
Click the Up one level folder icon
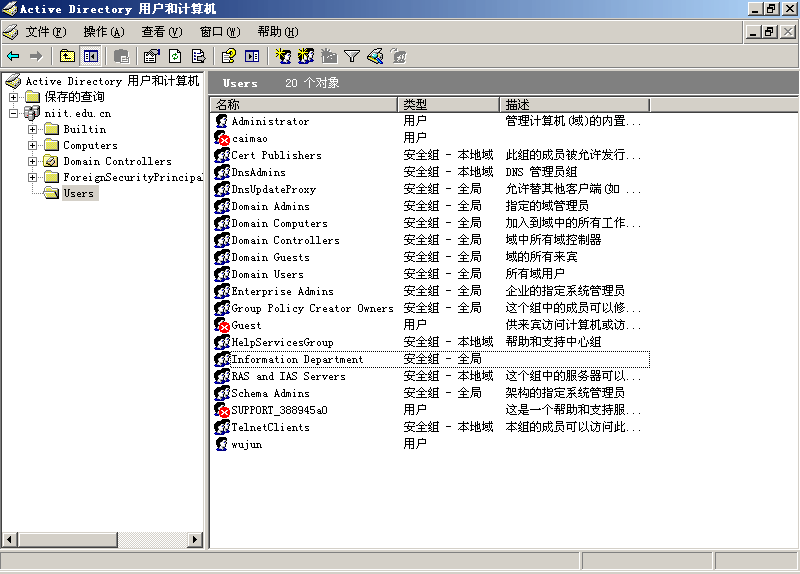click(67, 56)
